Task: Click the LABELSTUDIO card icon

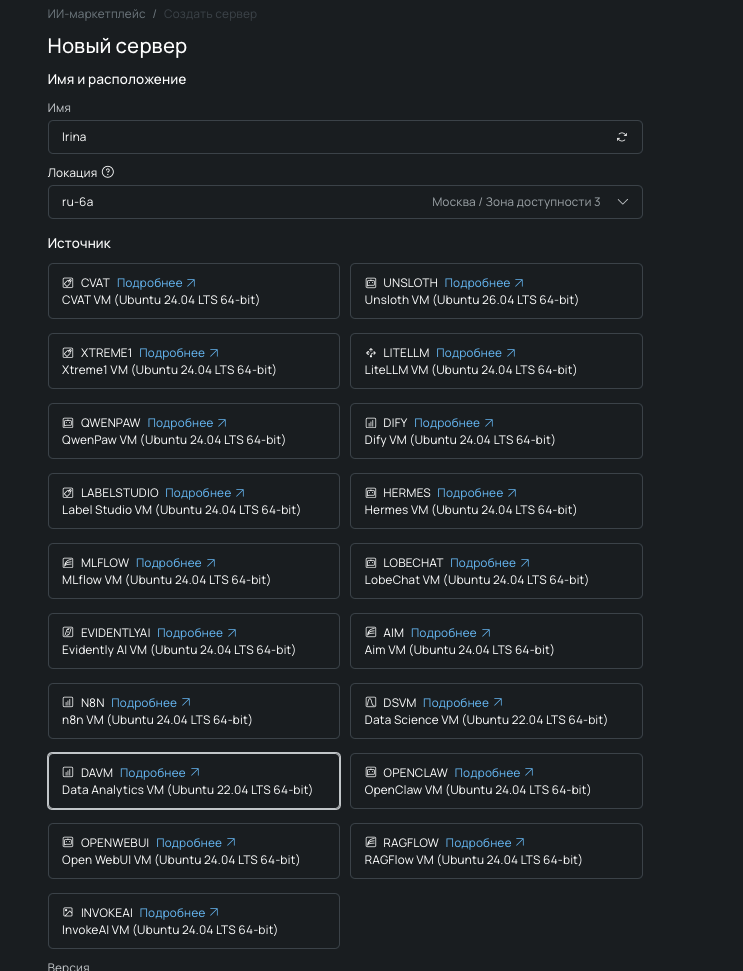Action: click(x=68, y=493)
